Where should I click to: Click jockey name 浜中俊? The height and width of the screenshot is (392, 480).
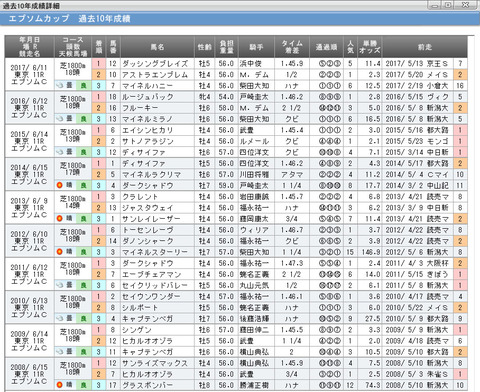(x=251, y=63)
